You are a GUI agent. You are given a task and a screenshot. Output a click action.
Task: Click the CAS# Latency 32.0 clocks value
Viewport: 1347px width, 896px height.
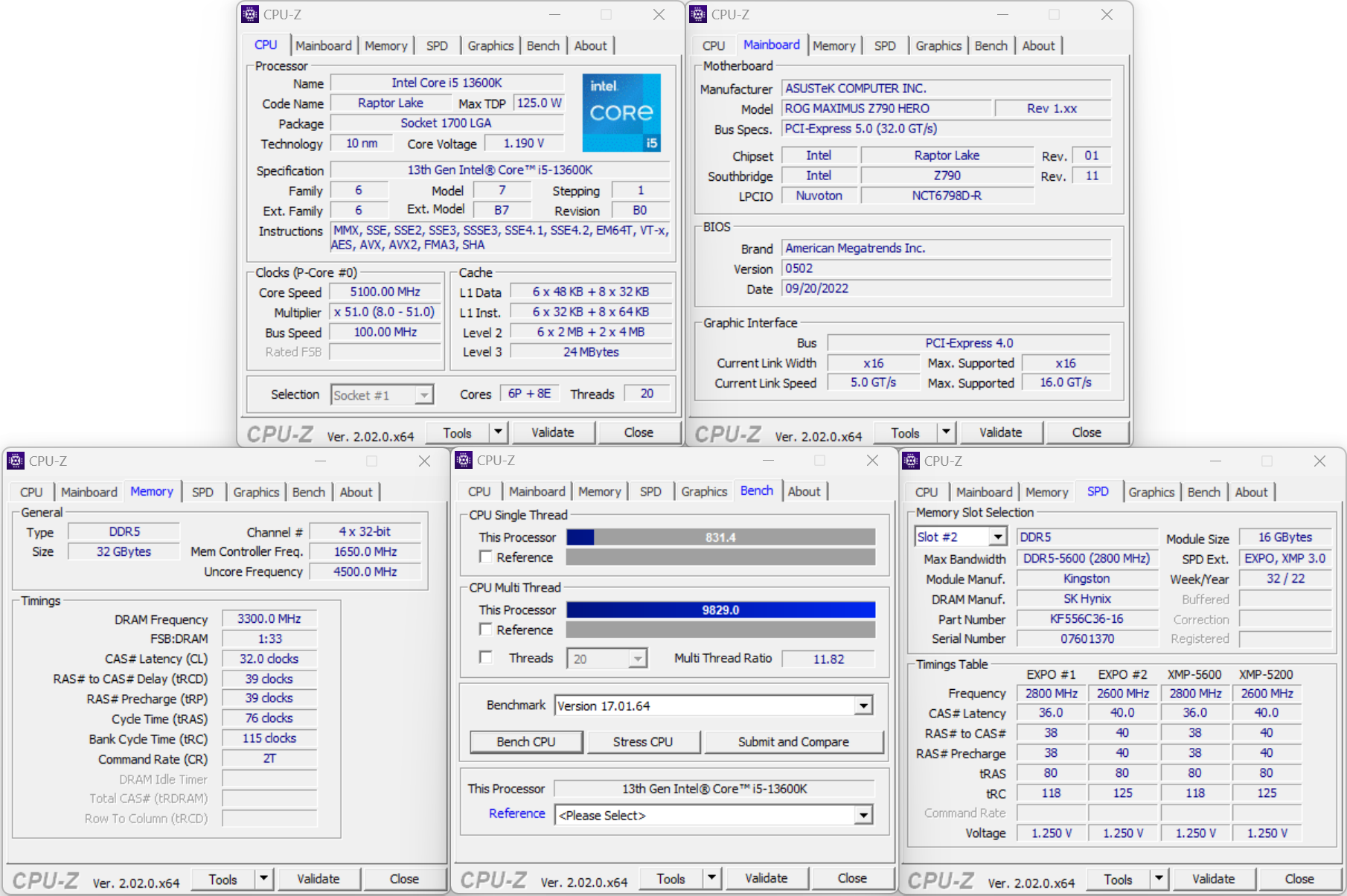click(269, 659)
